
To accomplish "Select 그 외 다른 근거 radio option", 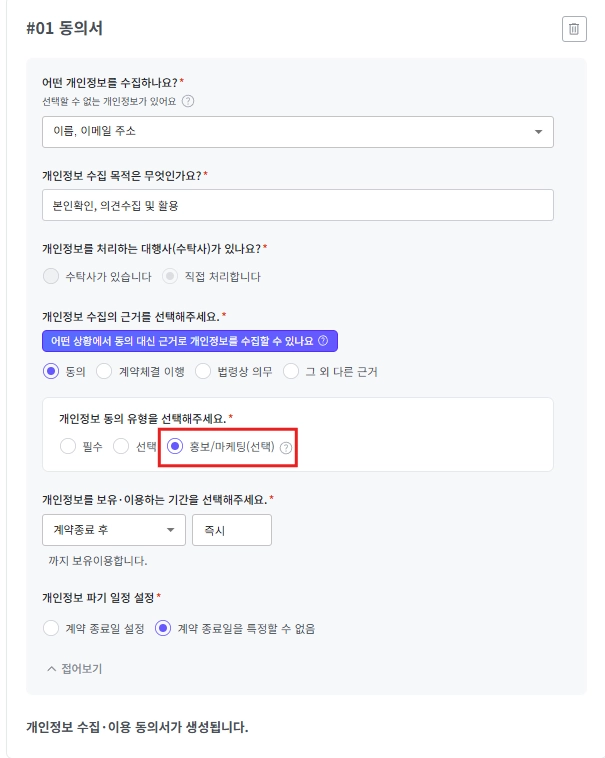I will pos(292,371).
